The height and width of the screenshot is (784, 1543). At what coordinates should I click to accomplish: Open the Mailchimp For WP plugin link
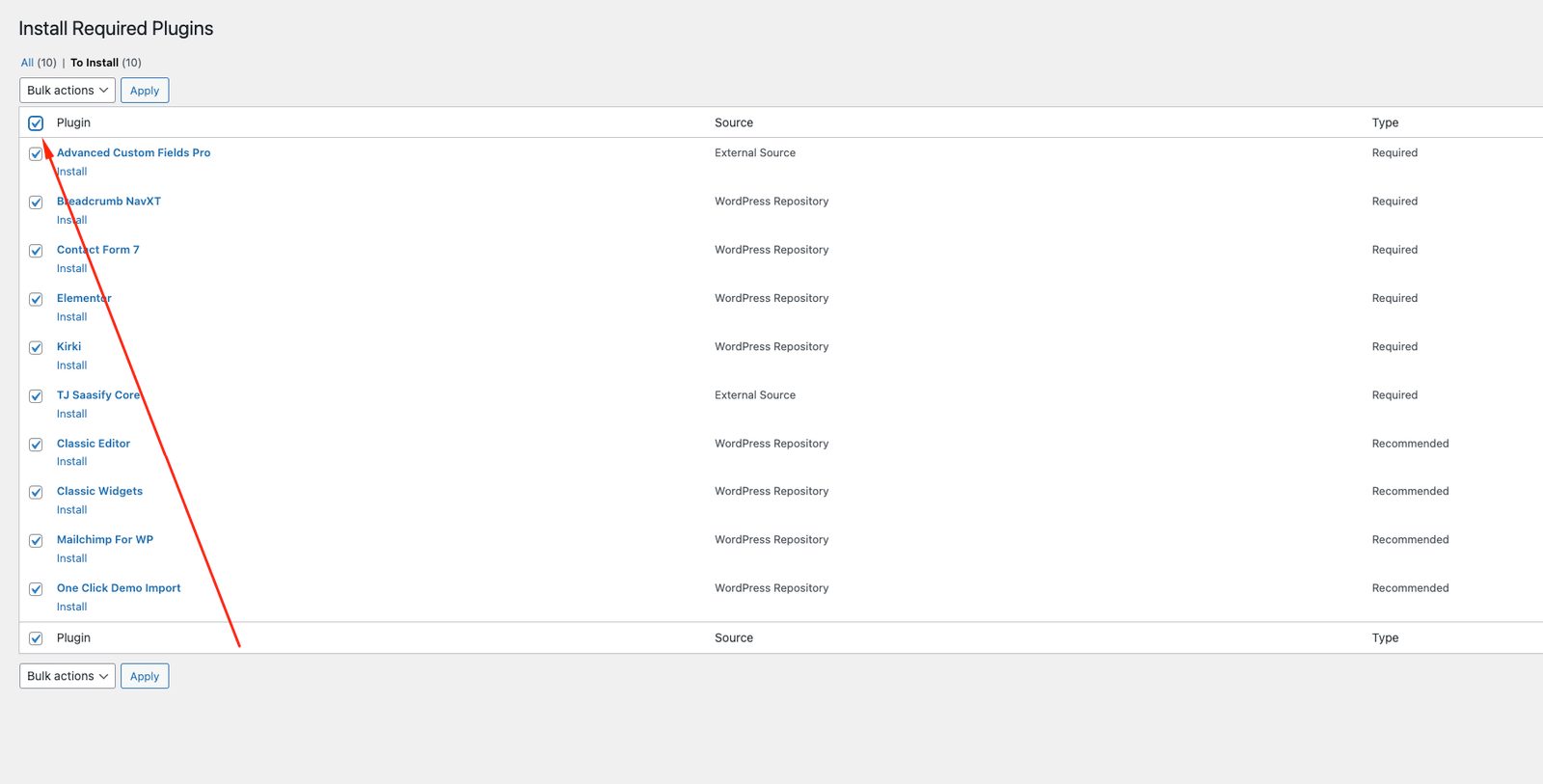pyautogui.click(x=105, y=540)
